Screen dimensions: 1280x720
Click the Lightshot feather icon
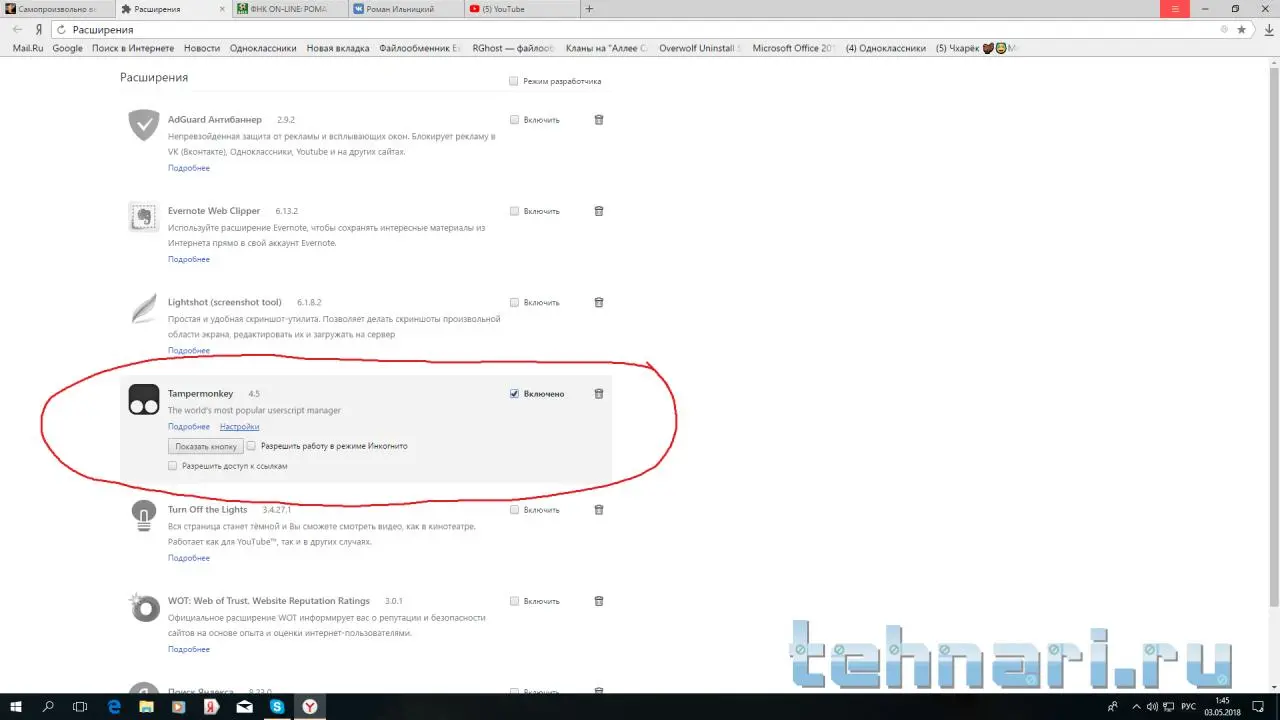point(144,308)
